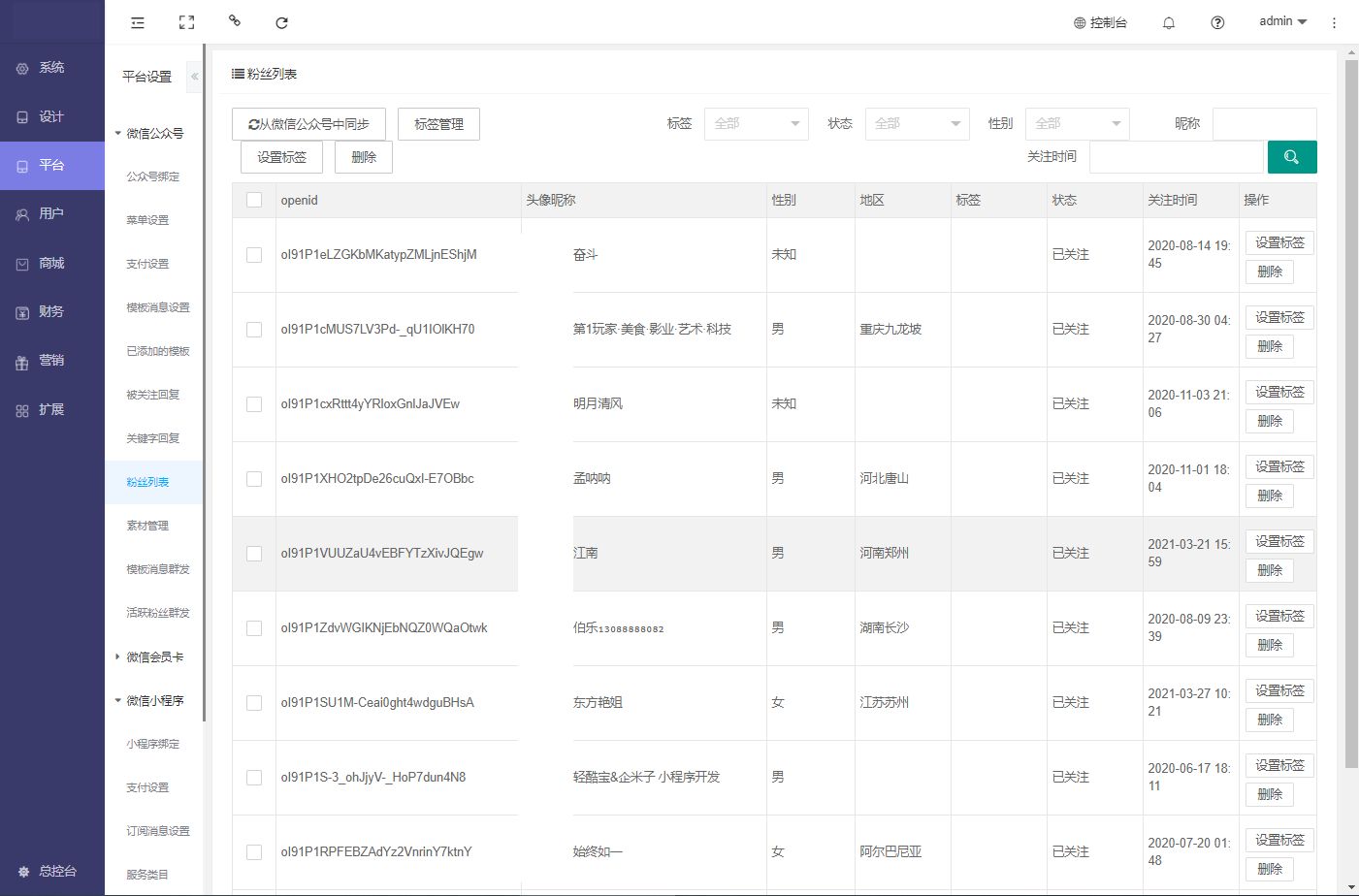The height and width of the screenshot is (896, 1359).
Task: Open the help question mark icon
Action: click(1217, 22)
